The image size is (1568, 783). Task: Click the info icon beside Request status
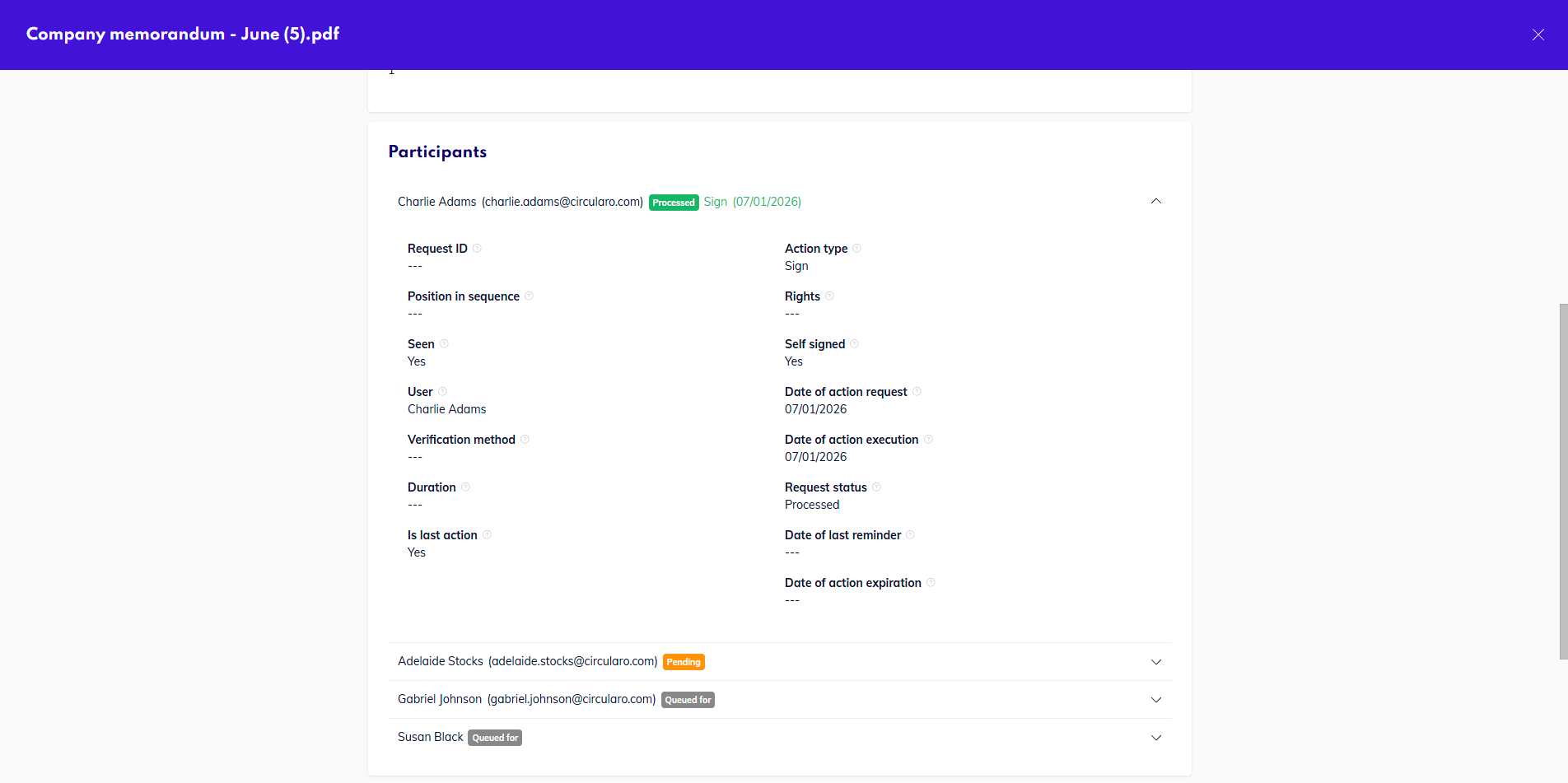(876, 487)
